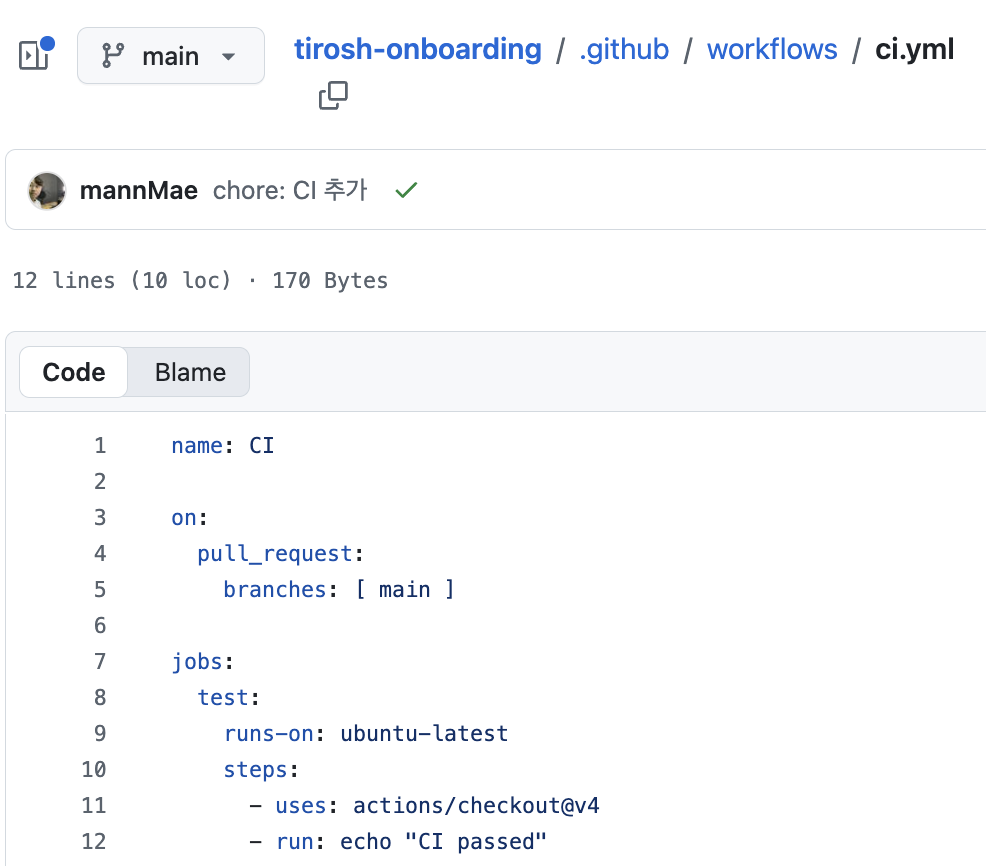Open the 'chore: CI 추가' commit message

(x=290, y=190)
